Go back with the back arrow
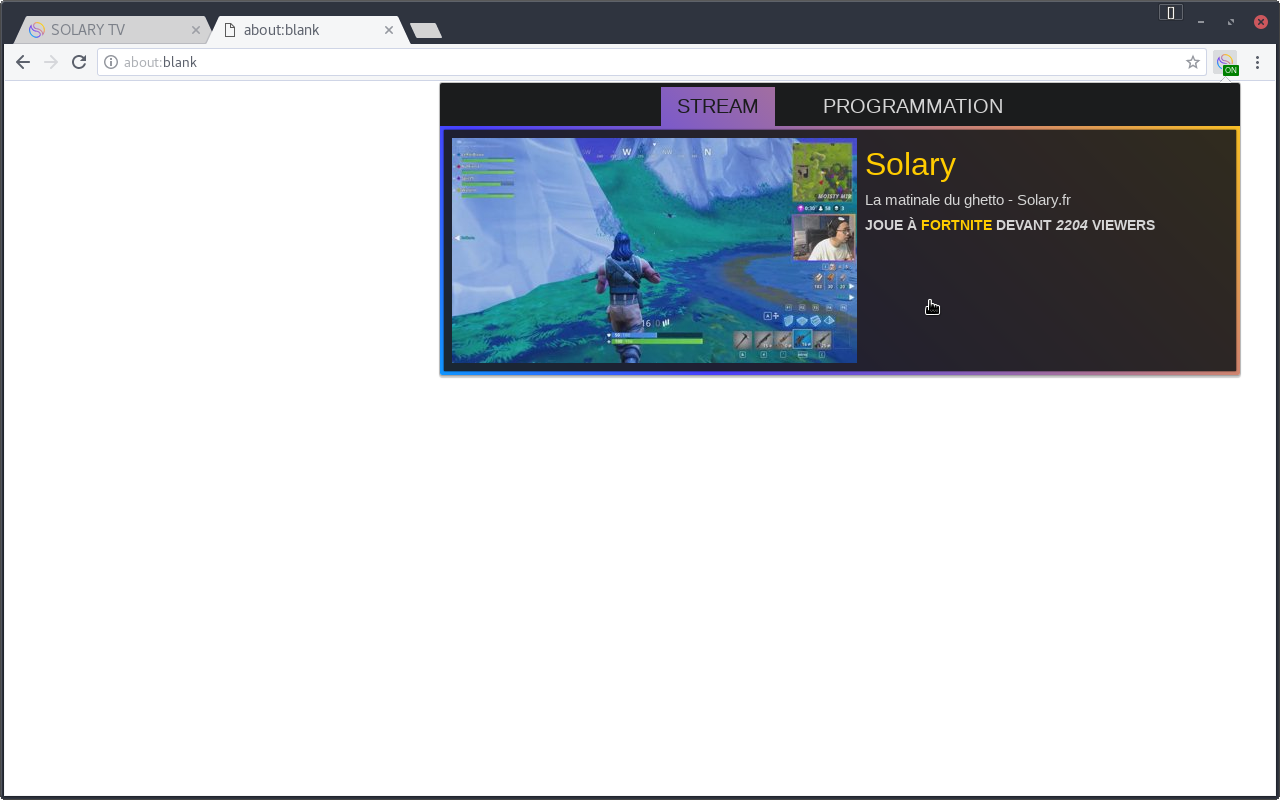Image resolution: width=1280 pixels, height=800 pixels. tap(23, 62)
